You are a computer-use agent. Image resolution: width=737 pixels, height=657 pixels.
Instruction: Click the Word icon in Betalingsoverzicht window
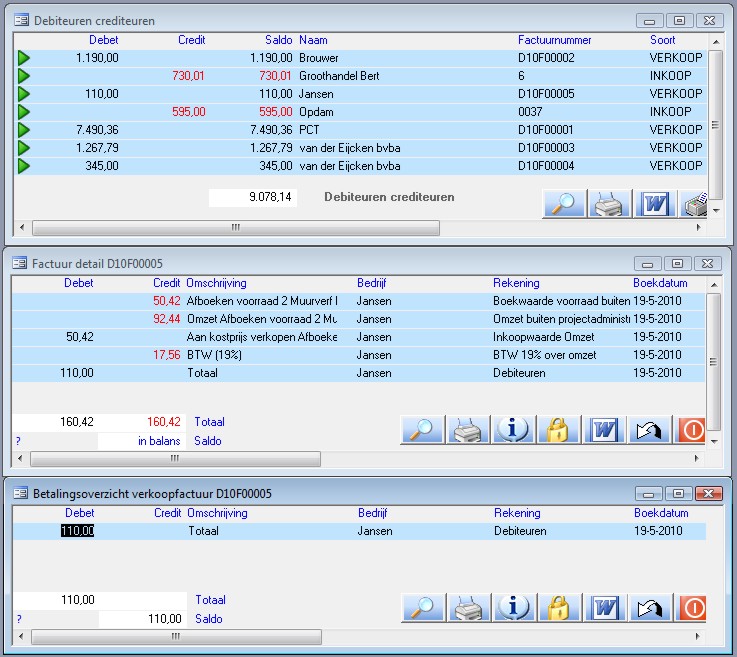(605, 607)
